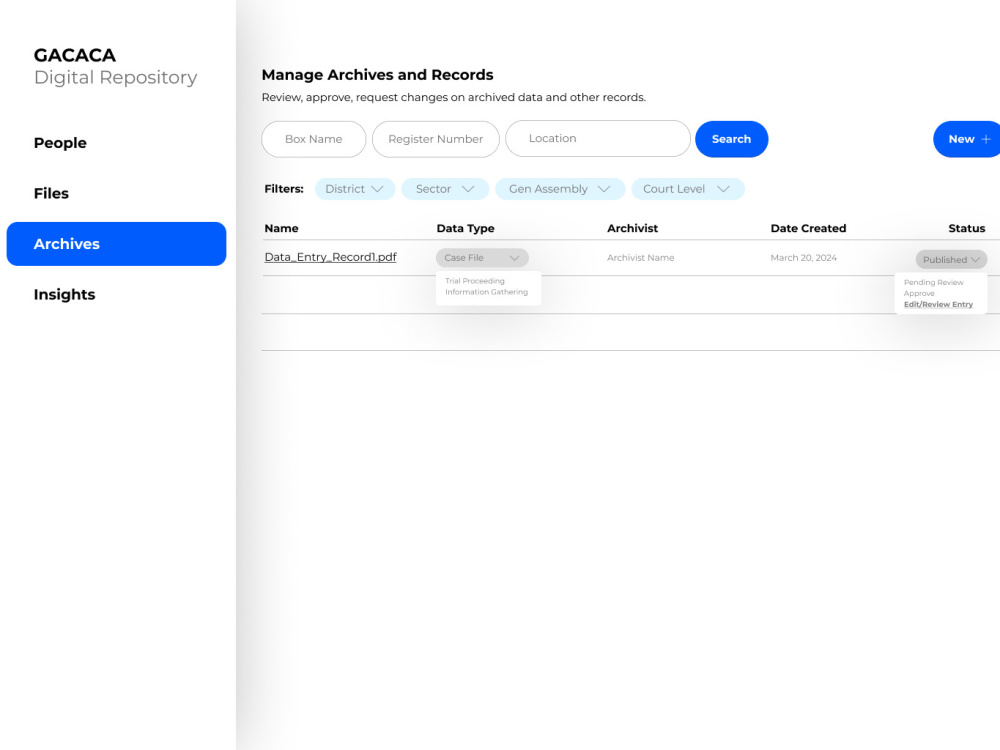Click the Archivist column header
The image size is (1000, 750).
pos(633,228)
